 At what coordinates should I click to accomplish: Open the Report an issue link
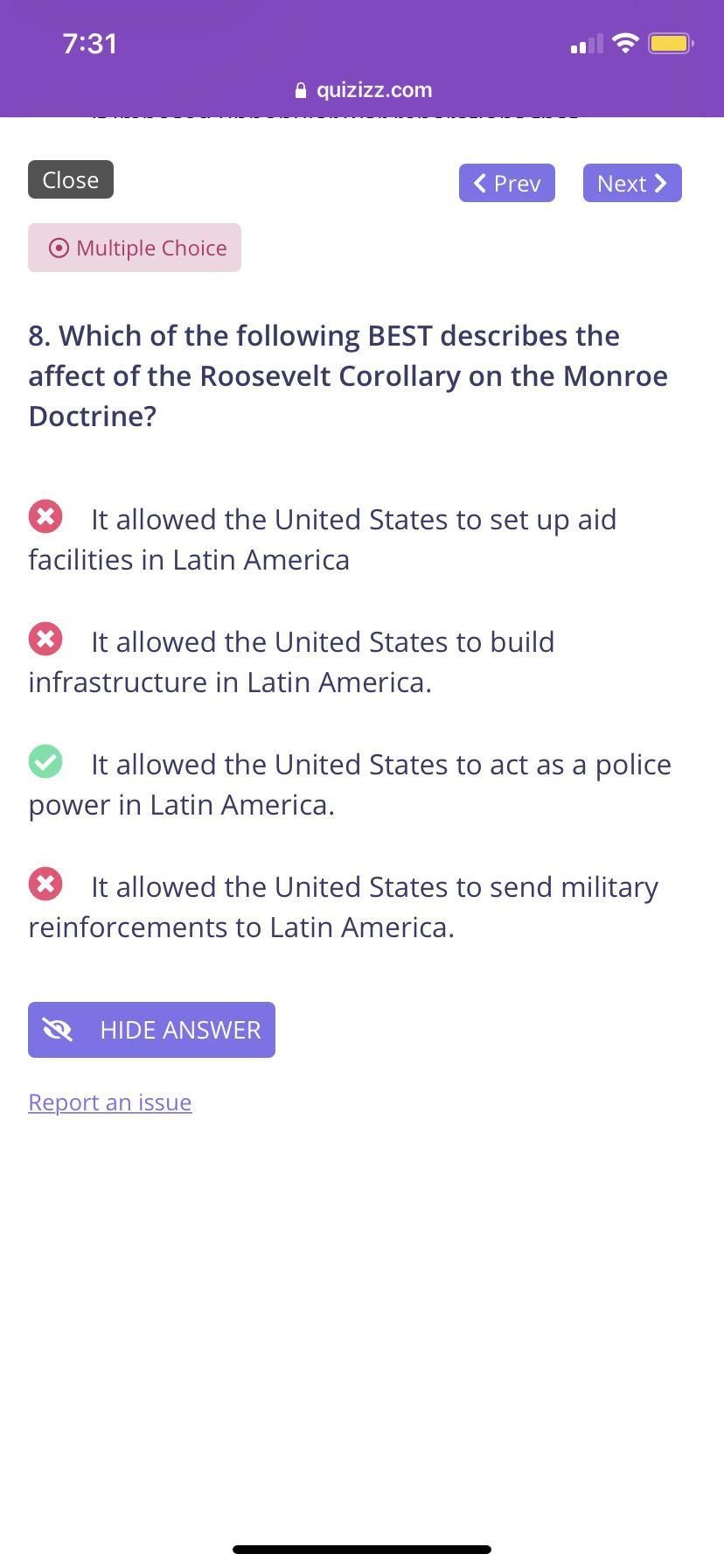point(110,1102)
